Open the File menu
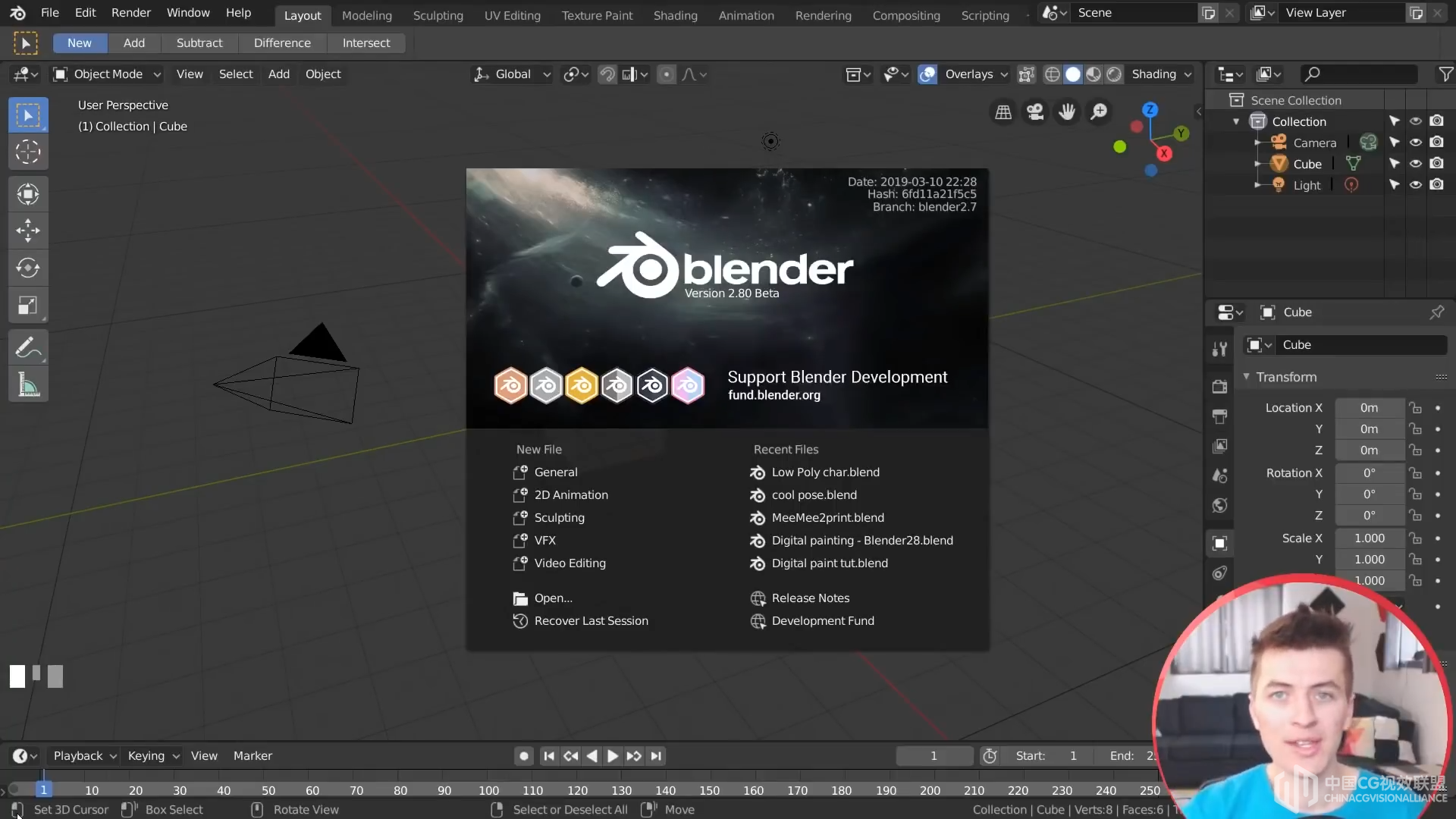This screenshot has width=1456, height=819. (x=50, y=13)
